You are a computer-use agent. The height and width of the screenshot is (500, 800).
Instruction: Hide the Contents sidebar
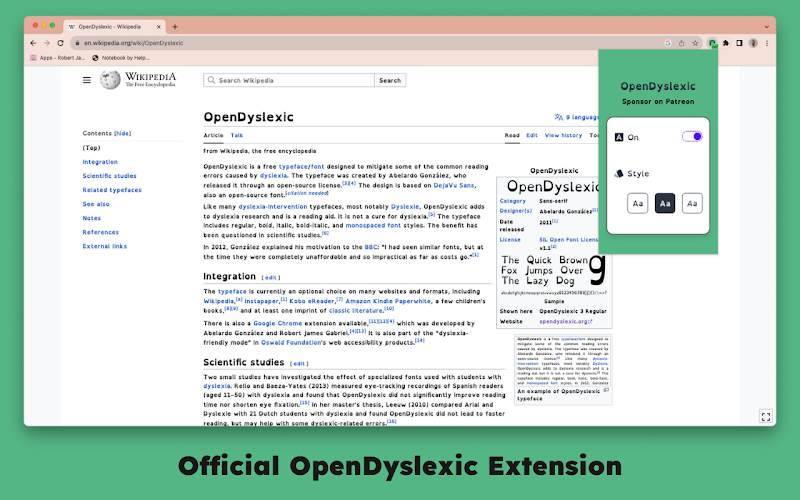click(x=122, y=133)
